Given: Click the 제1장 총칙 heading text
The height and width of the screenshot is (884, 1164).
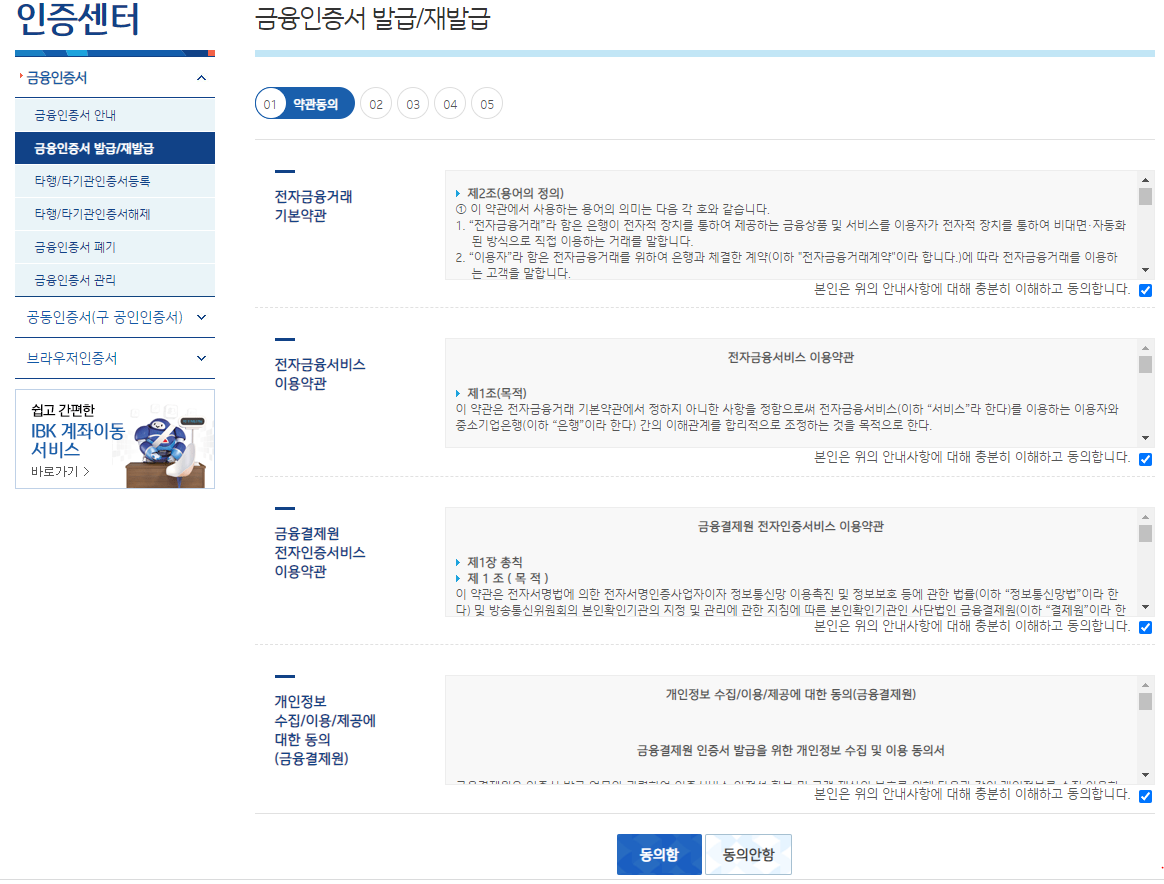Looking at the screenshot, I should 494,562.
